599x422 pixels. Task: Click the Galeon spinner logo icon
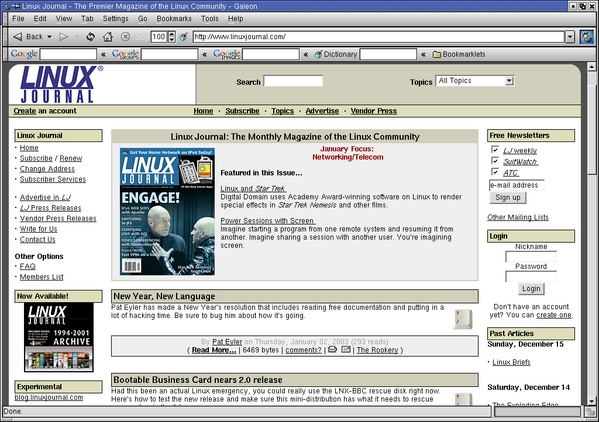point(587,37)
